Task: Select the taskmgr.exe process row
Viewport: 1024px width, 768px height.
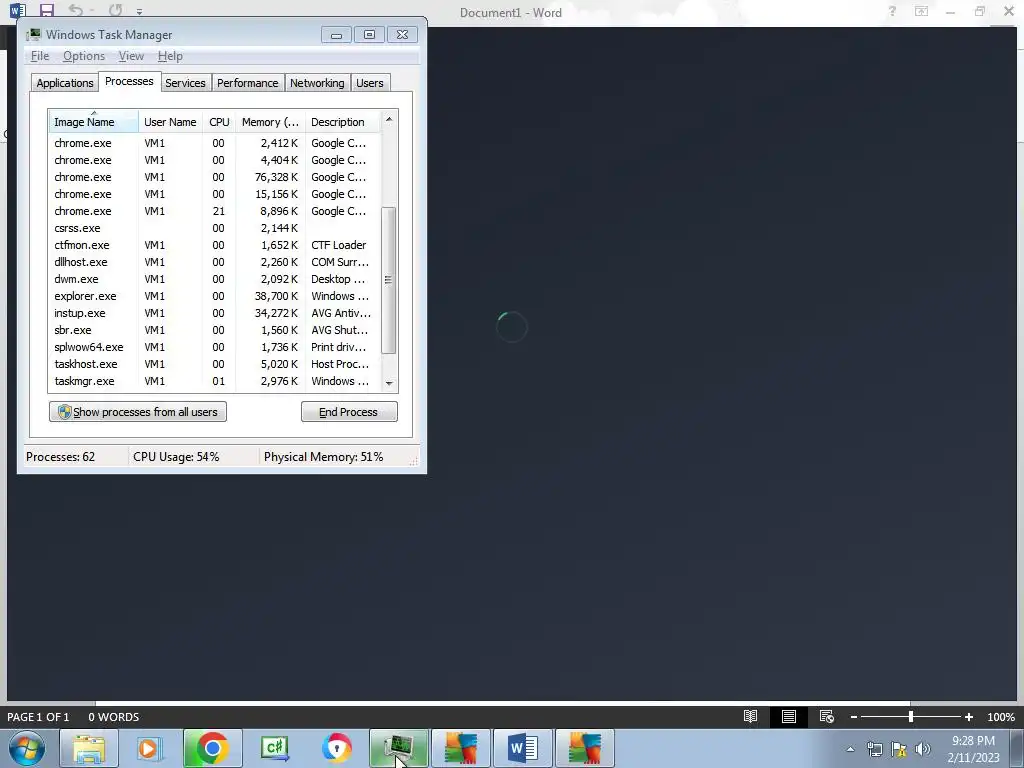Action: 214,381
